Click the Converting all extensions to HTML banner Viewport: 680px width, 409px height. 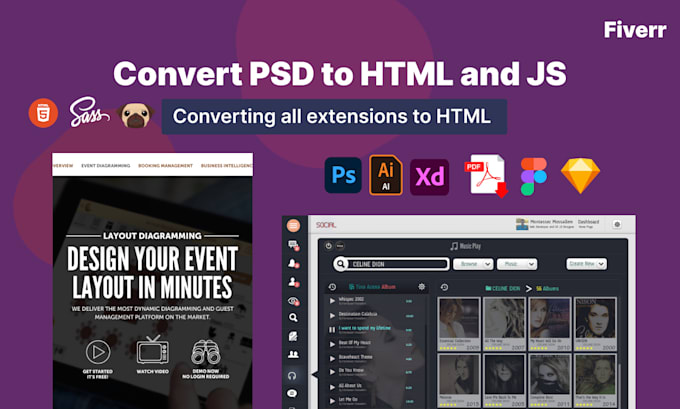click(334, 116)
